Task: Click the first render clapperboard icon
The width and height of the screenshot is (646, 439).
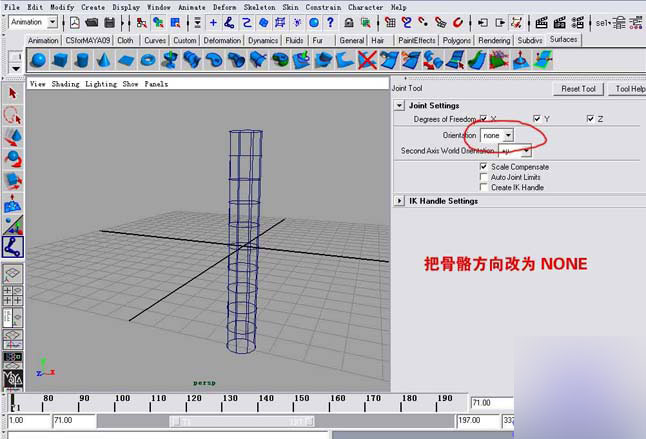Action: (x=541, y=23)
